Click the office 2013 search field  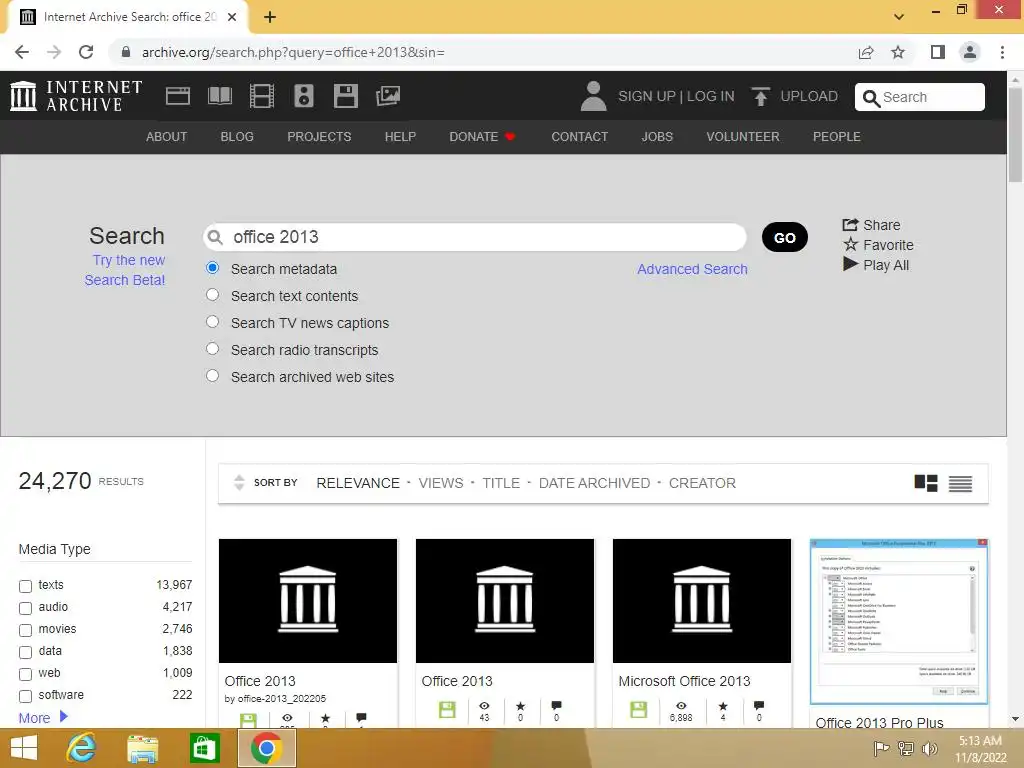click(475, 237)
